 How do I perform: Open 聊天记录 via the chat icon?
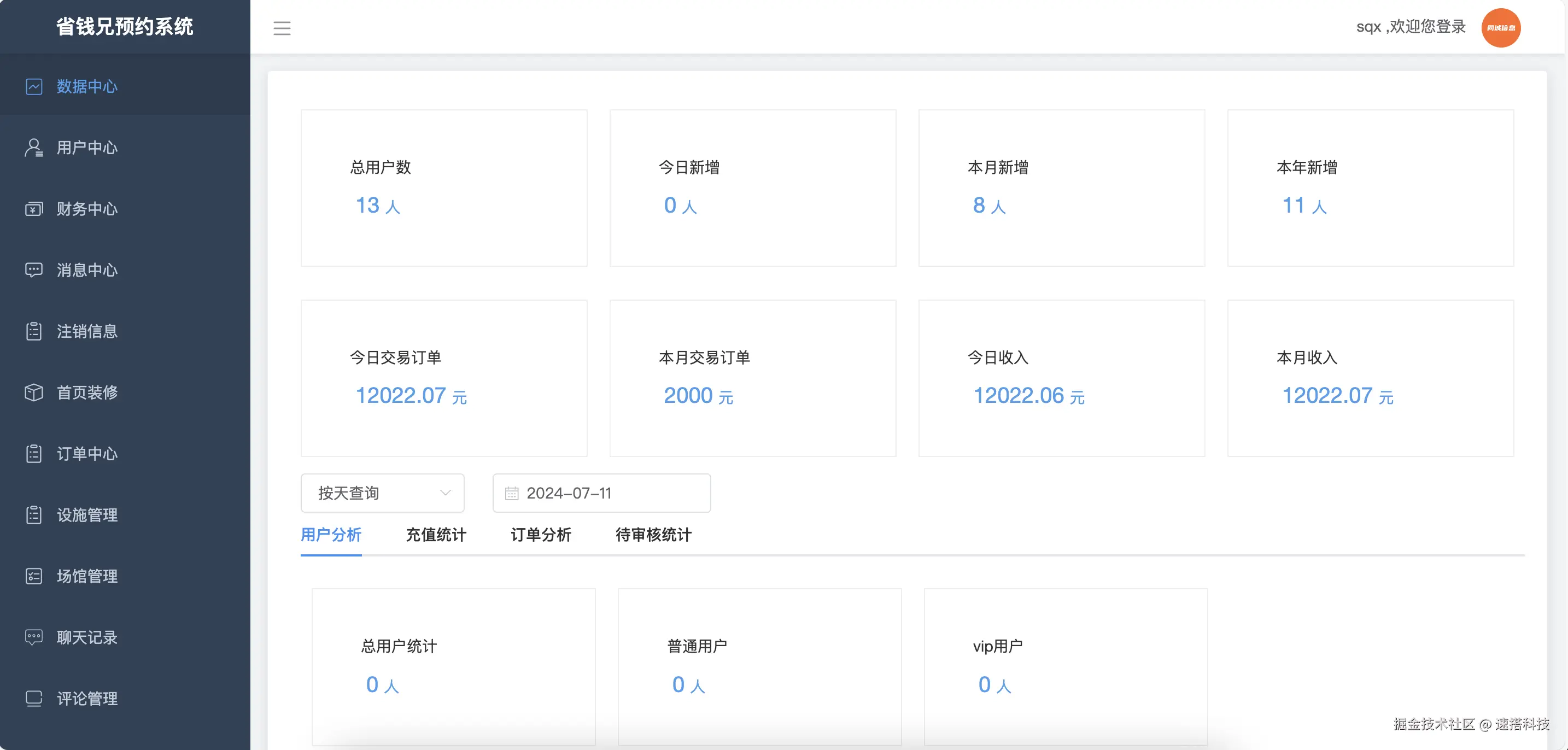coord(34,637)
